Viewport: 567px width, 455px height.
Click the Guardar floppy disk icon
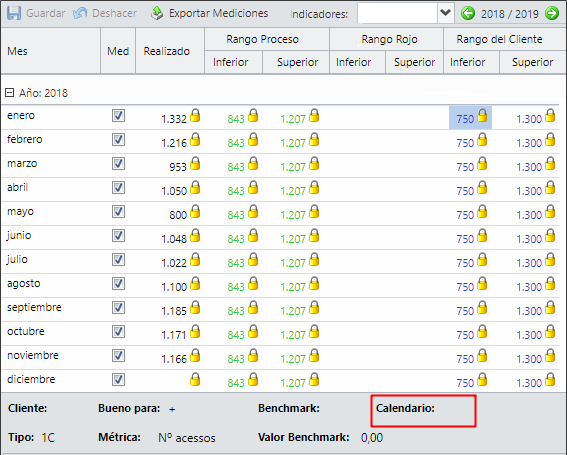point(14,13)
